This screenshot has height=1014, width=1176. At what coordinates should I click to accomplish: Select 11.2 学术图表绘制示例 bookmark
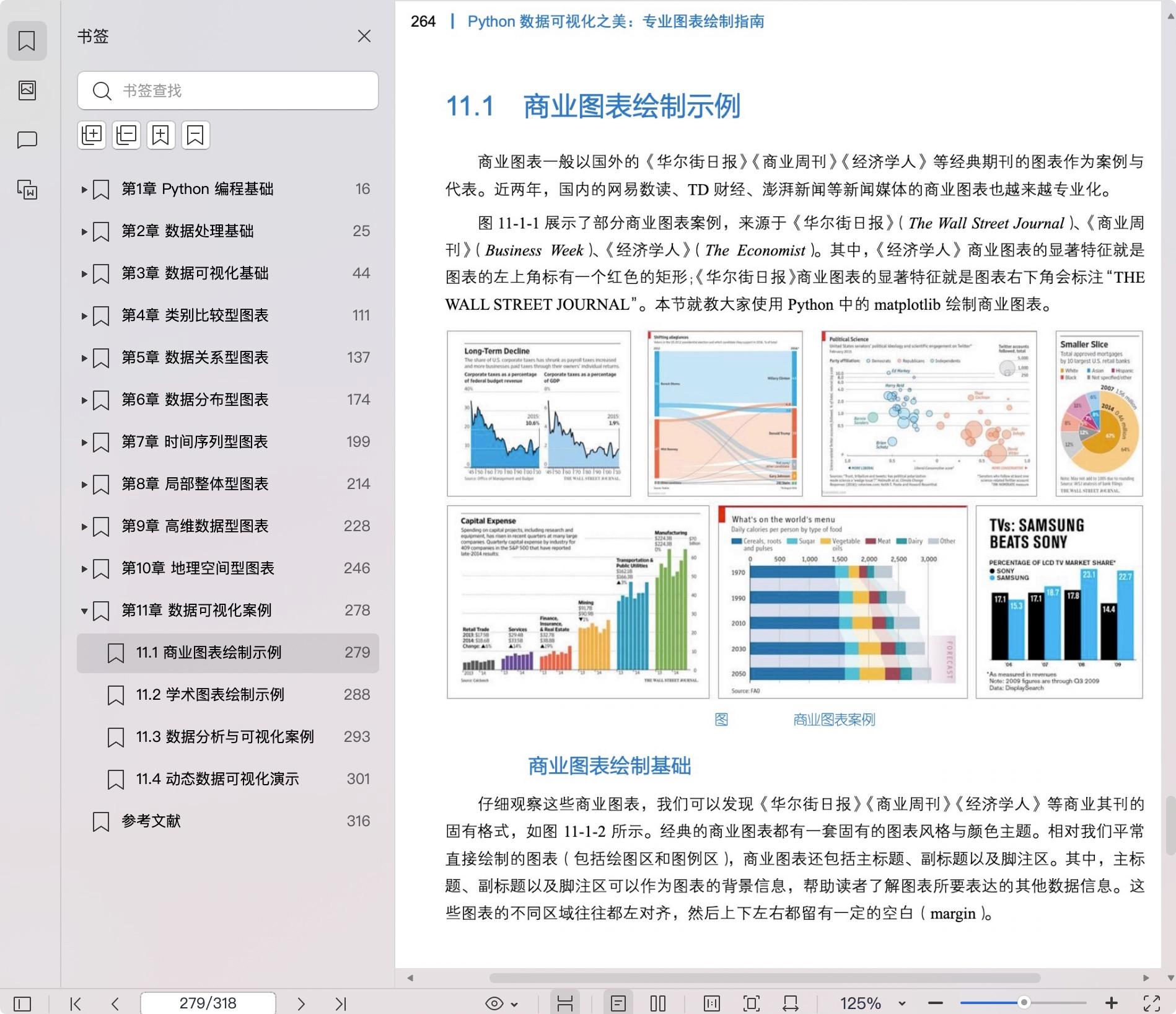228,695
